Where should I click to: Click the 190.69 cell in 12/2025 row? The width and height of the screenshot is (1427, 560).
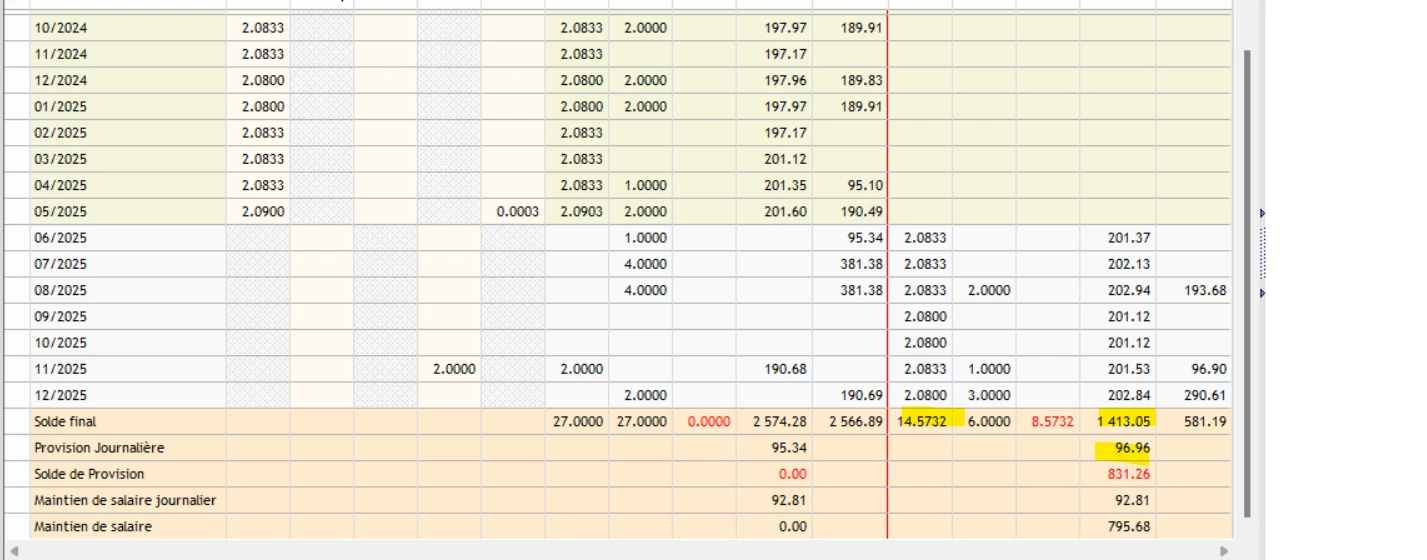pyautogui.click(x=850, y=395)
